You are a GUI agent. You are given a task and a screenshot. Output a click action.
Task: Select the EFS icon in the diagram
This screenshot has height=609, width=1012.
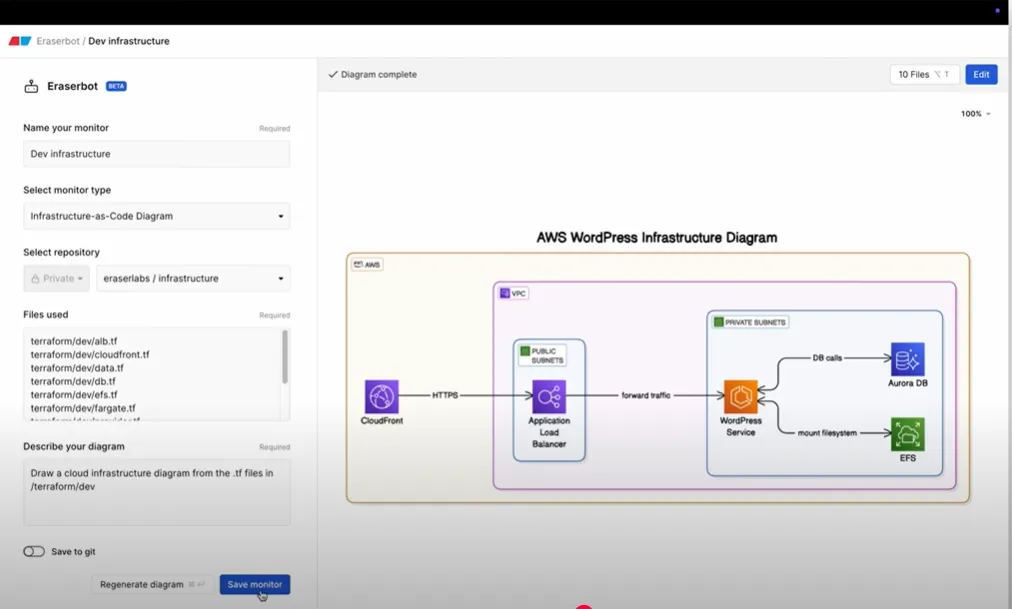907,434
